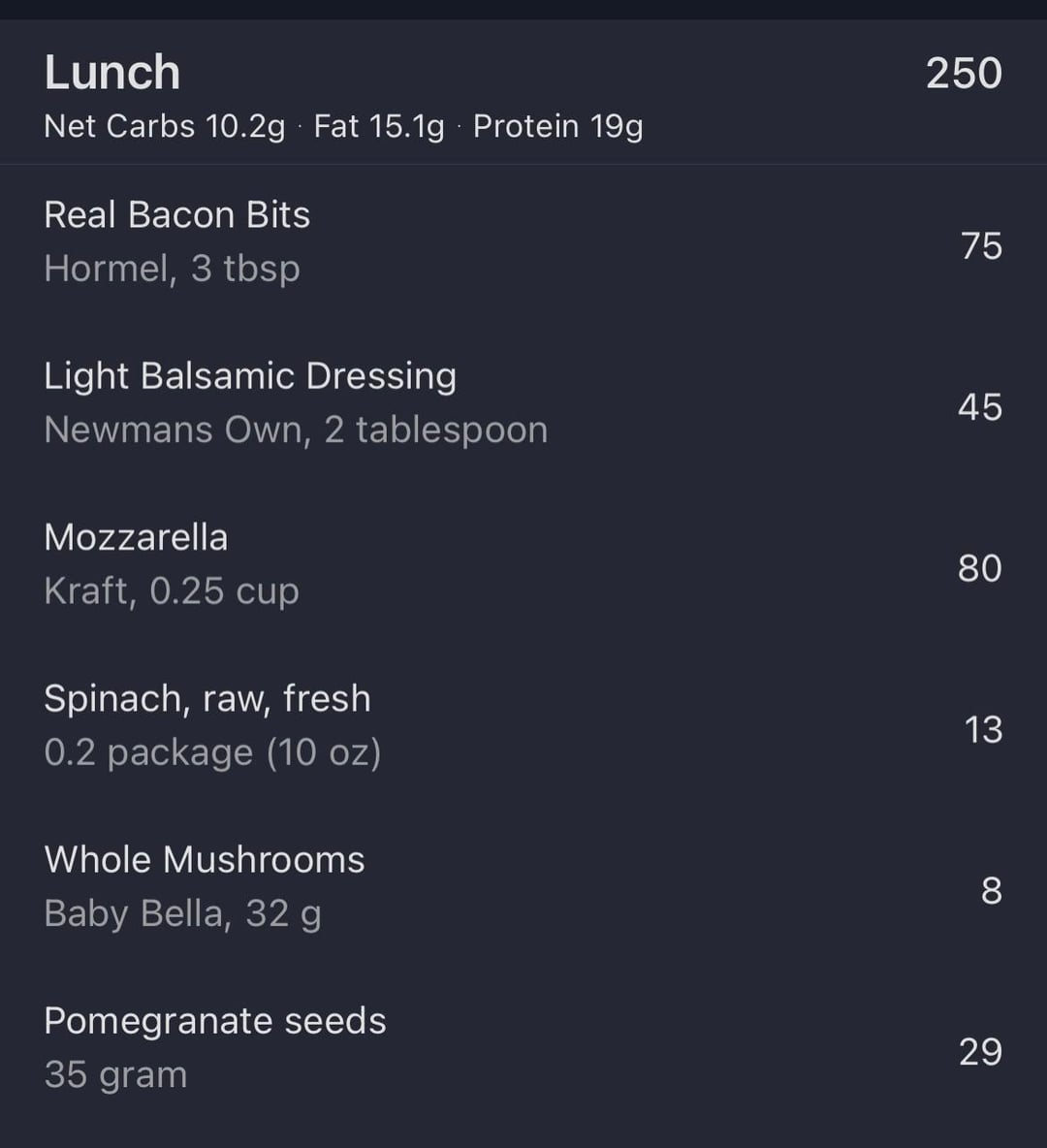Click the 13 calories for spinach
This screenshot has height=1148, width=1047.
(x=982, y=729)
